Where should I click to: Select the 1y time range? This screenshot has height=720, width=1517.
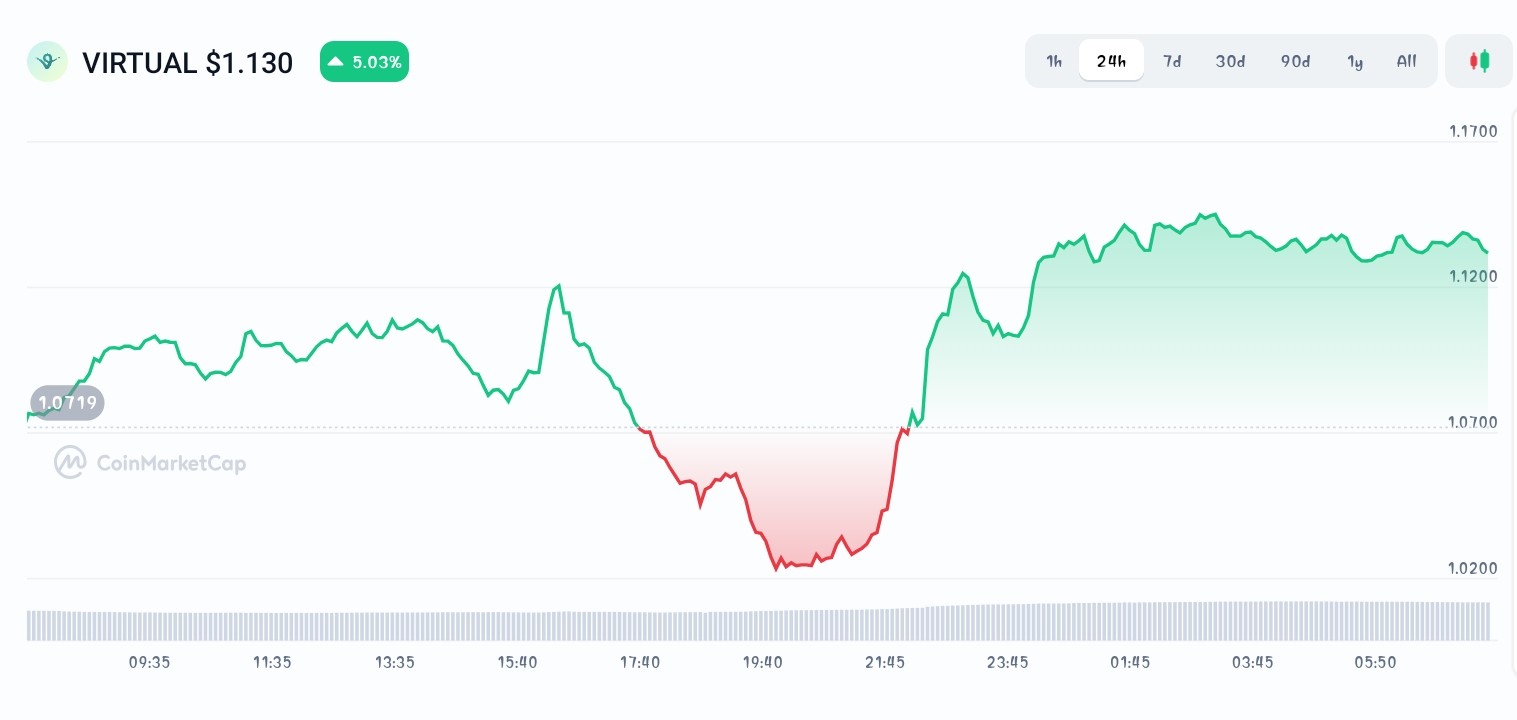point(1355,61)
